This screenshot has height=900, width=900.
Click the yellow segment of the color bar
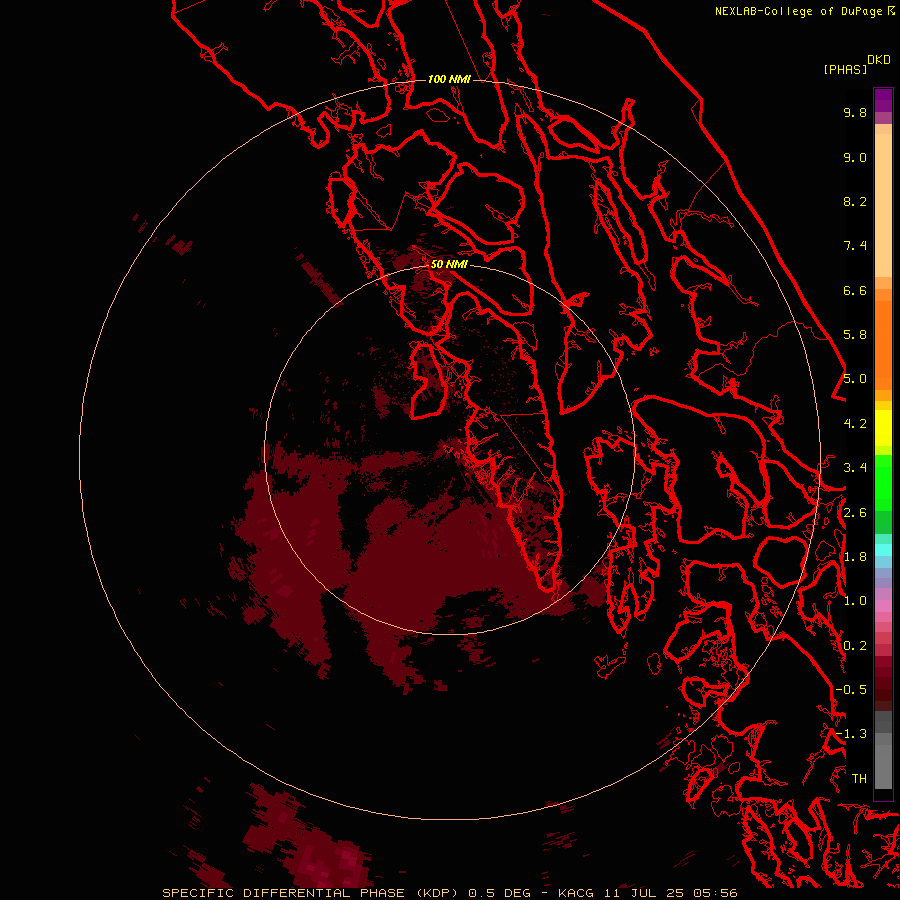(883, 428)
